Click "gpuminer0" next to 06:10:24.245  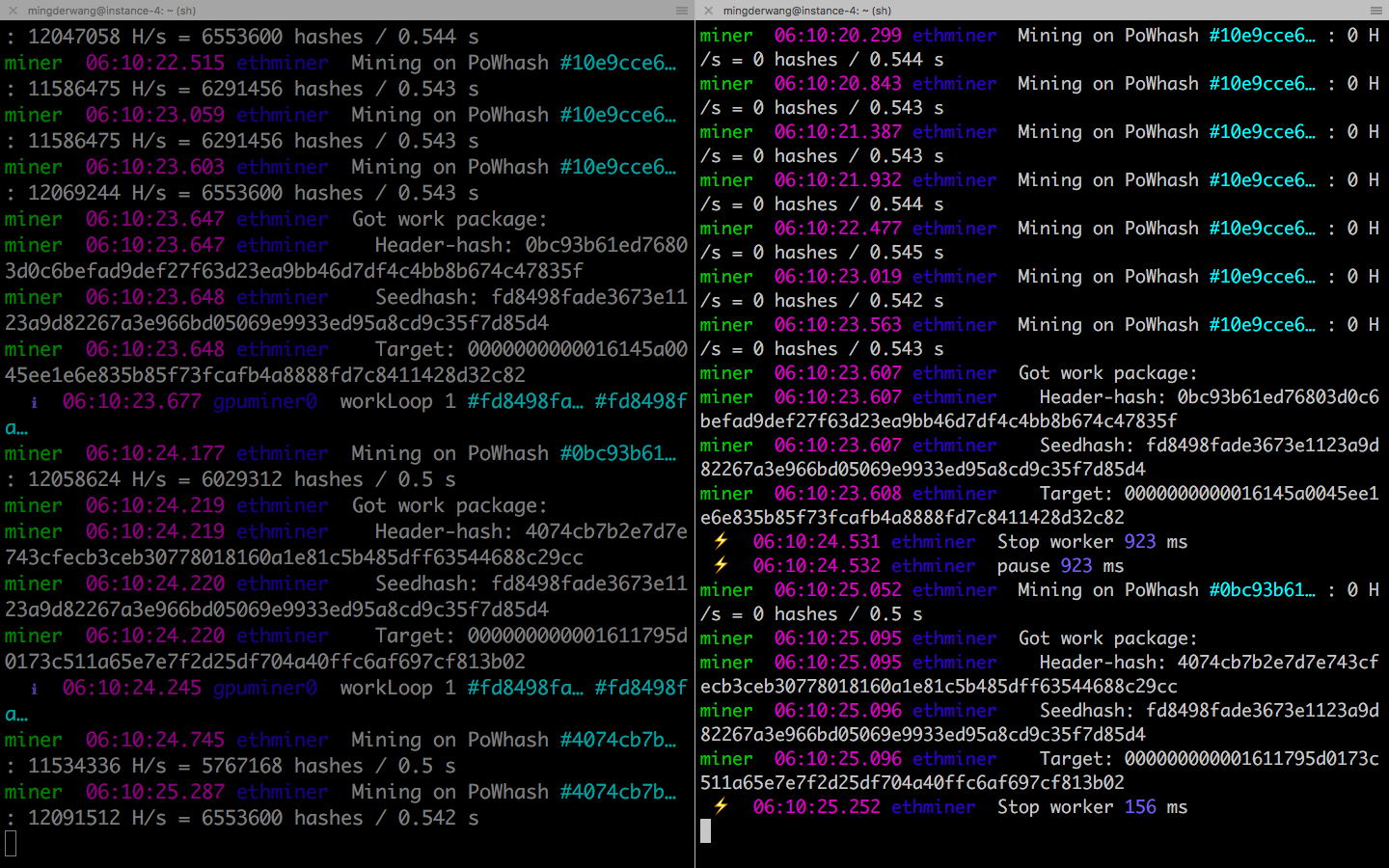click(x=265, y=688)
